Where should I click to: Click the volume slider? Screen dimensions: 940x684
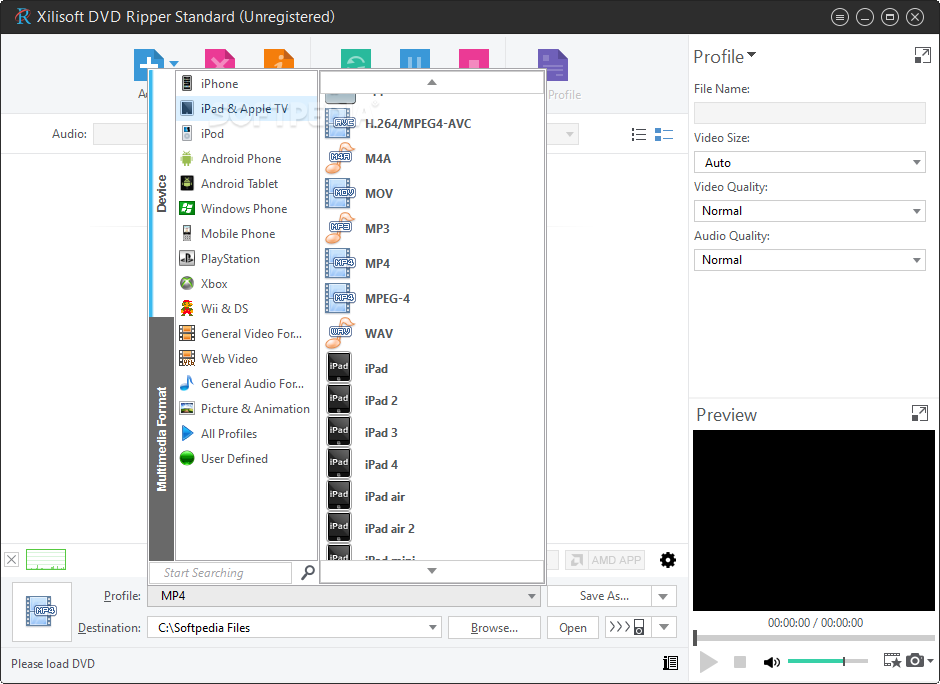coord(828,661)
